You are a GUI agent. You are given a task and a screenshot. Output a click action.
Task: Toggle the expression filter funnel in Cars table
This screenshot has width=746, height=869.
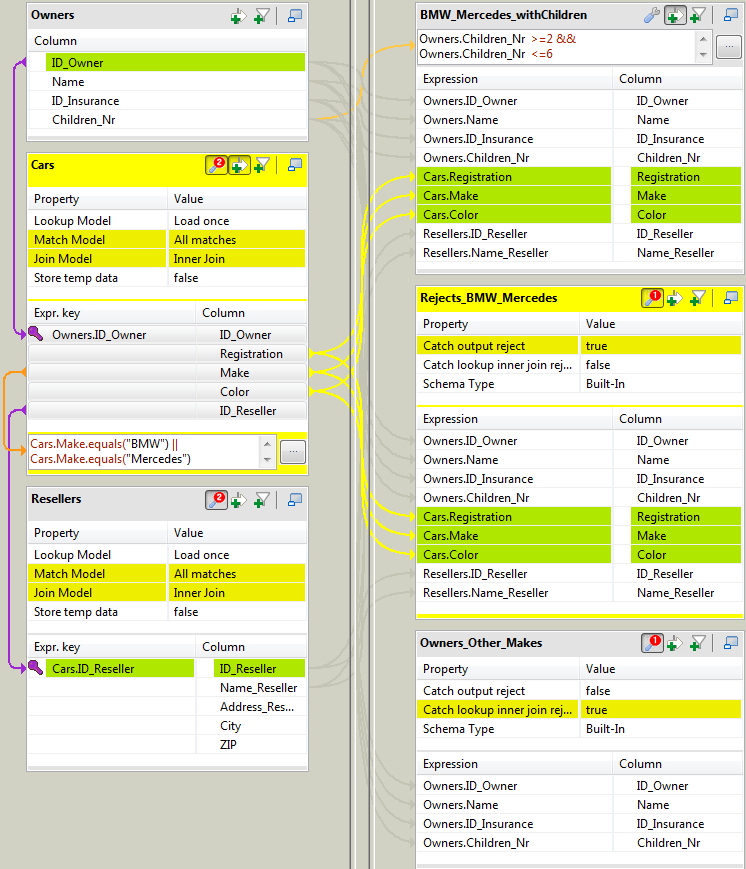pos(262,165)
